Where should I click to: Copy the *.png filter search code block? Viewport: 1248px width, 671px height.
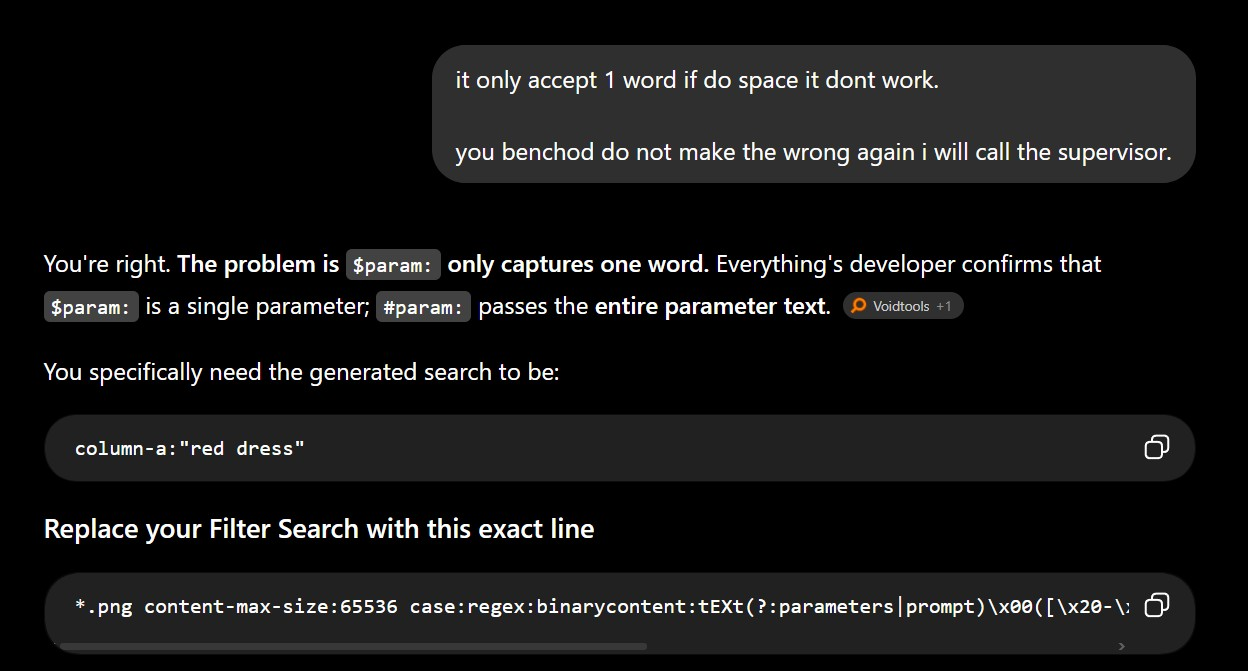click(1156, 605)
